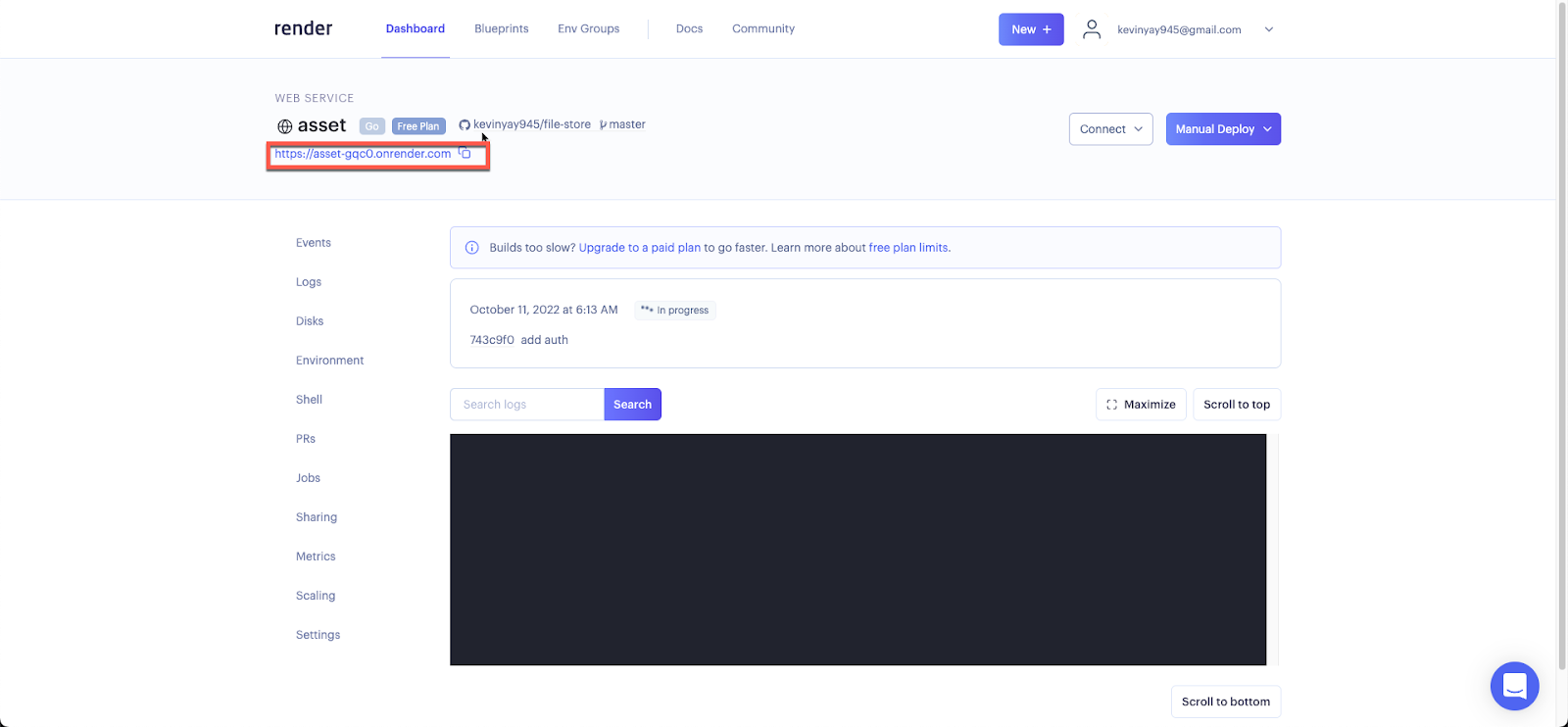
Task: Click the info icon in upgrade banner
Action: [471, 248]
